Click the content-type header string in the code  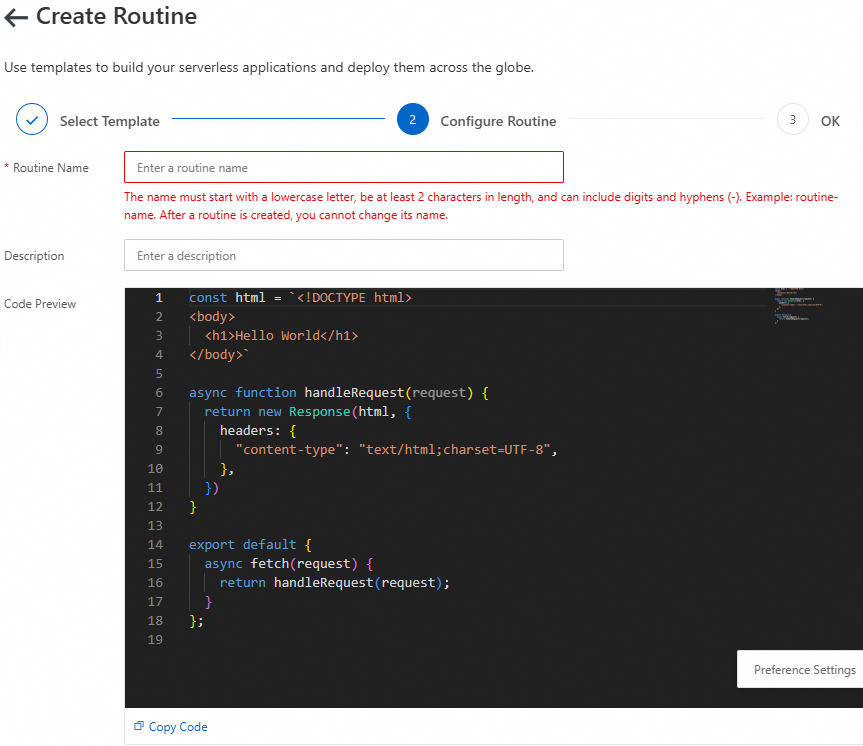coord(293,450)
